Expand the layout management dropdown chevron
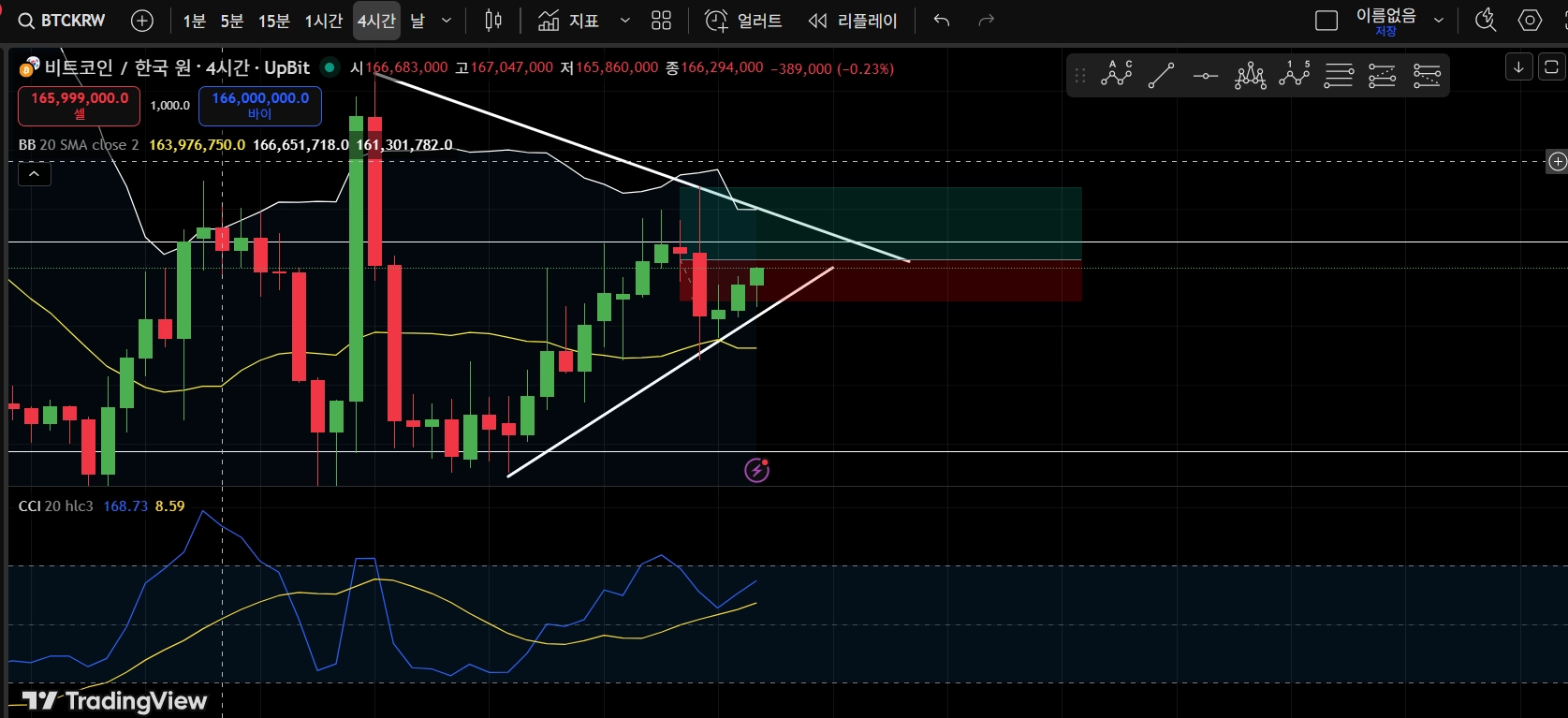This screenshot has height=718, width=1568. coord(1439,21)
